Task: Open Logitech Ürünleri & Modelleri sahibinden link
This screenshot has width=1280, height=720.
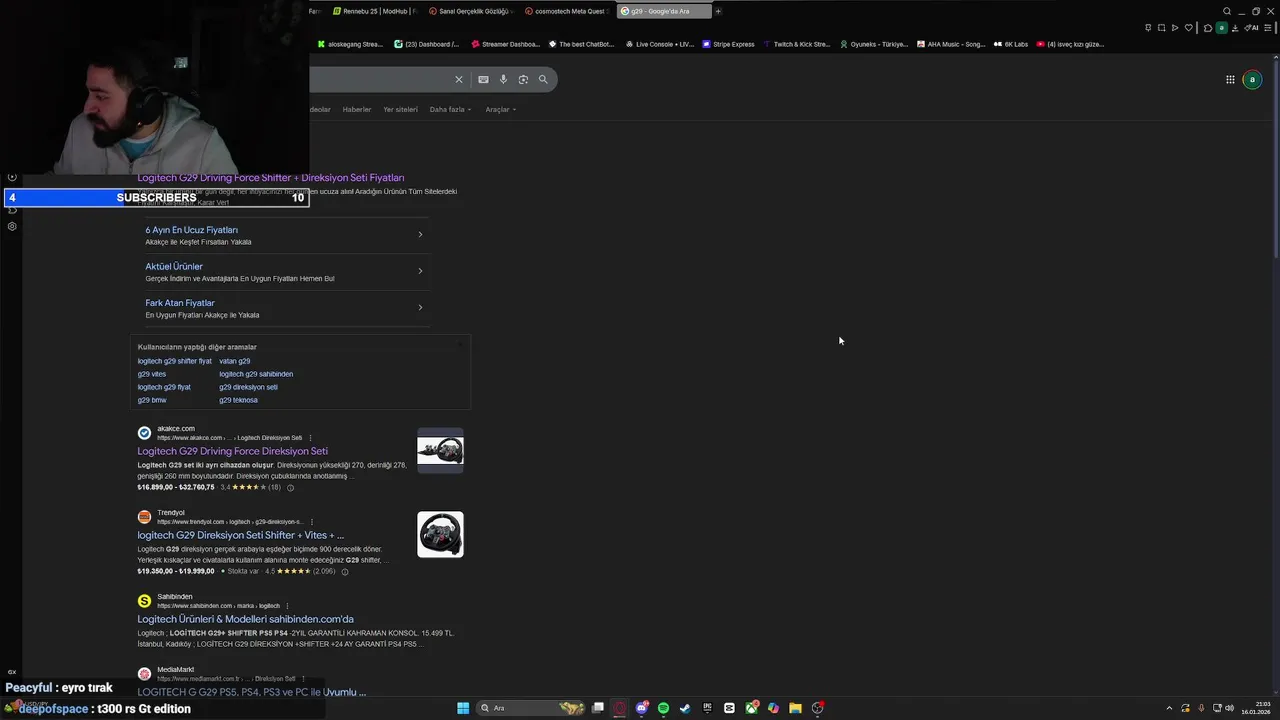Action: point(245,619)
